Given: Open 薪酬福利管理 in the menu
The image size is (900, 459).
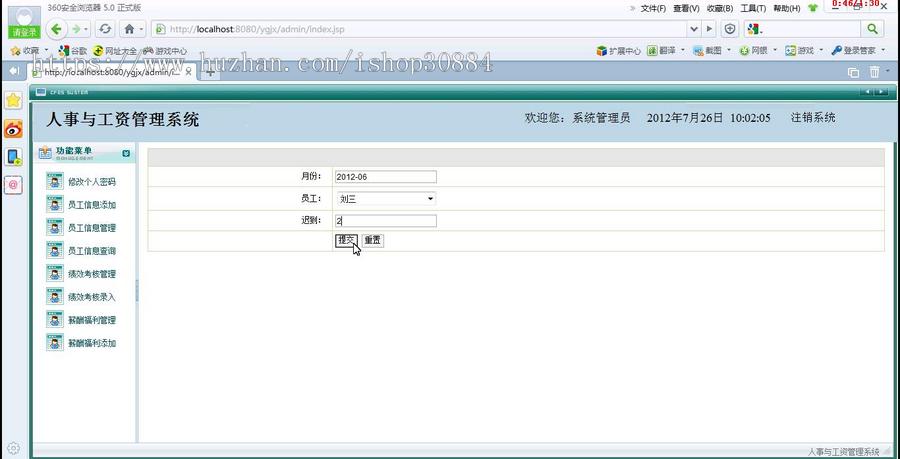Looking at the screenshot, I should point(92,320).
